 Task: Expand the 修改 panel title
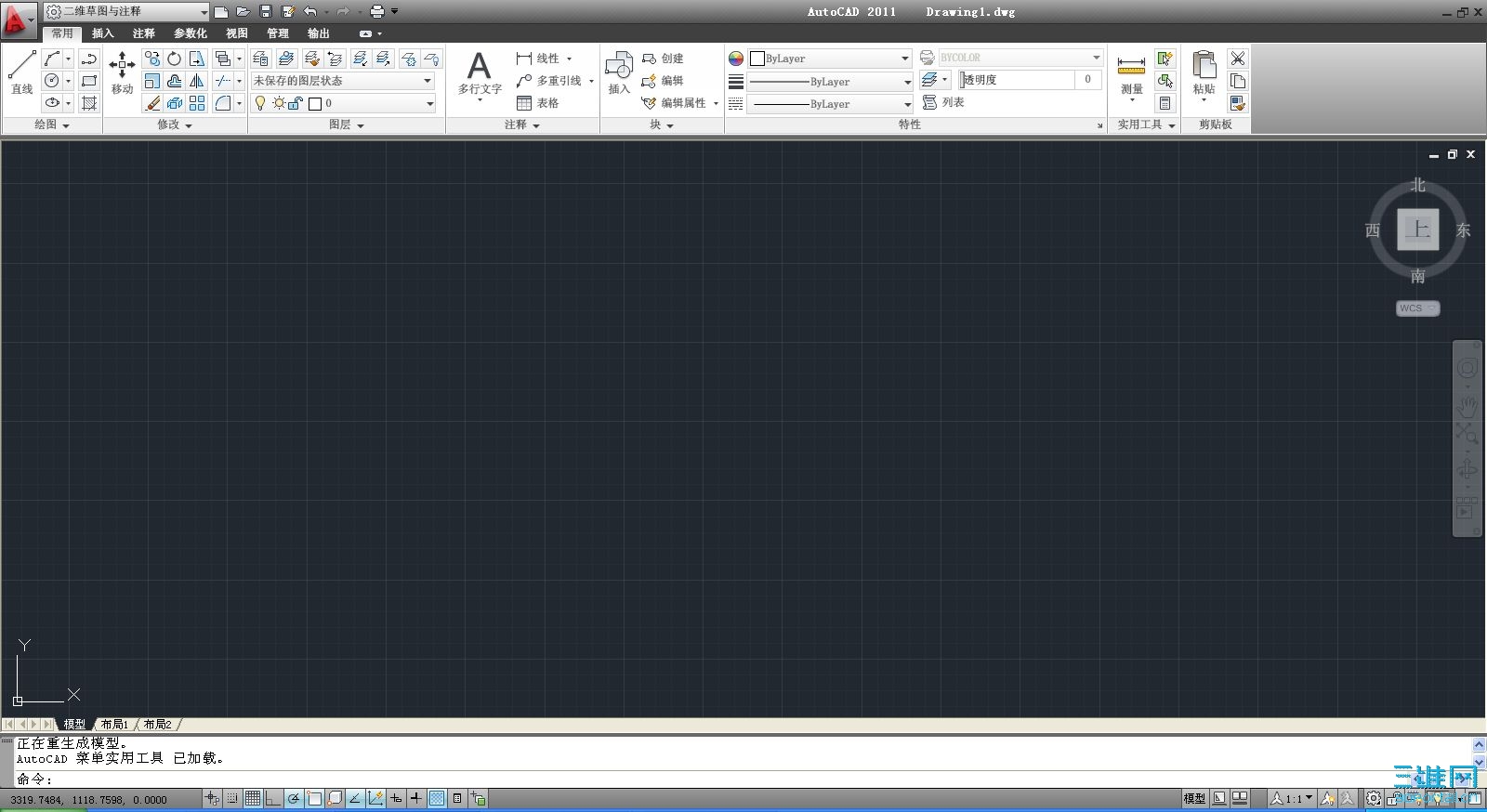(x=175, y=124)
